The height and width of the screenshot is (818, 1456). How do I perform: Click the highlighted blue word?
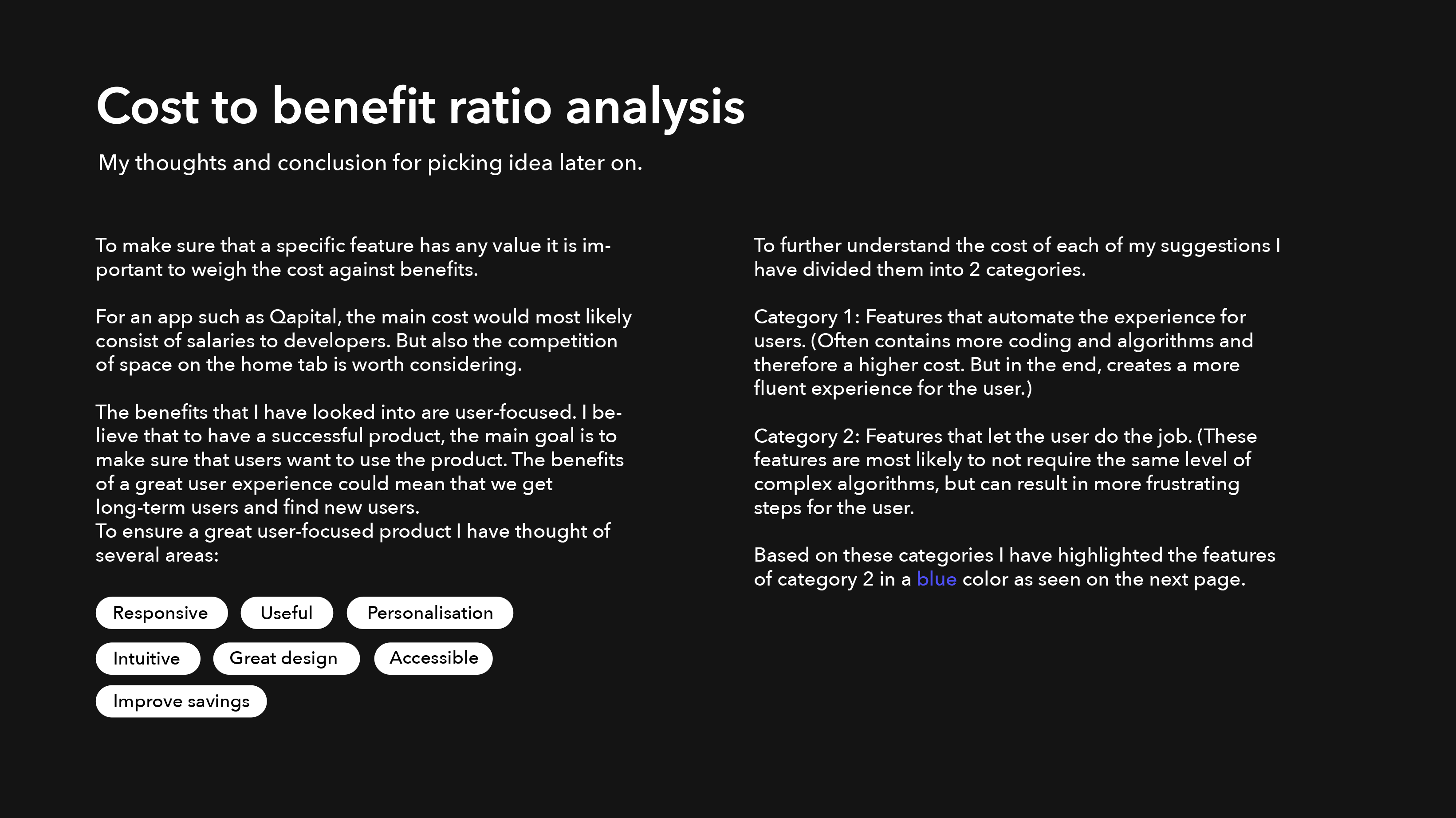[937, 579]
